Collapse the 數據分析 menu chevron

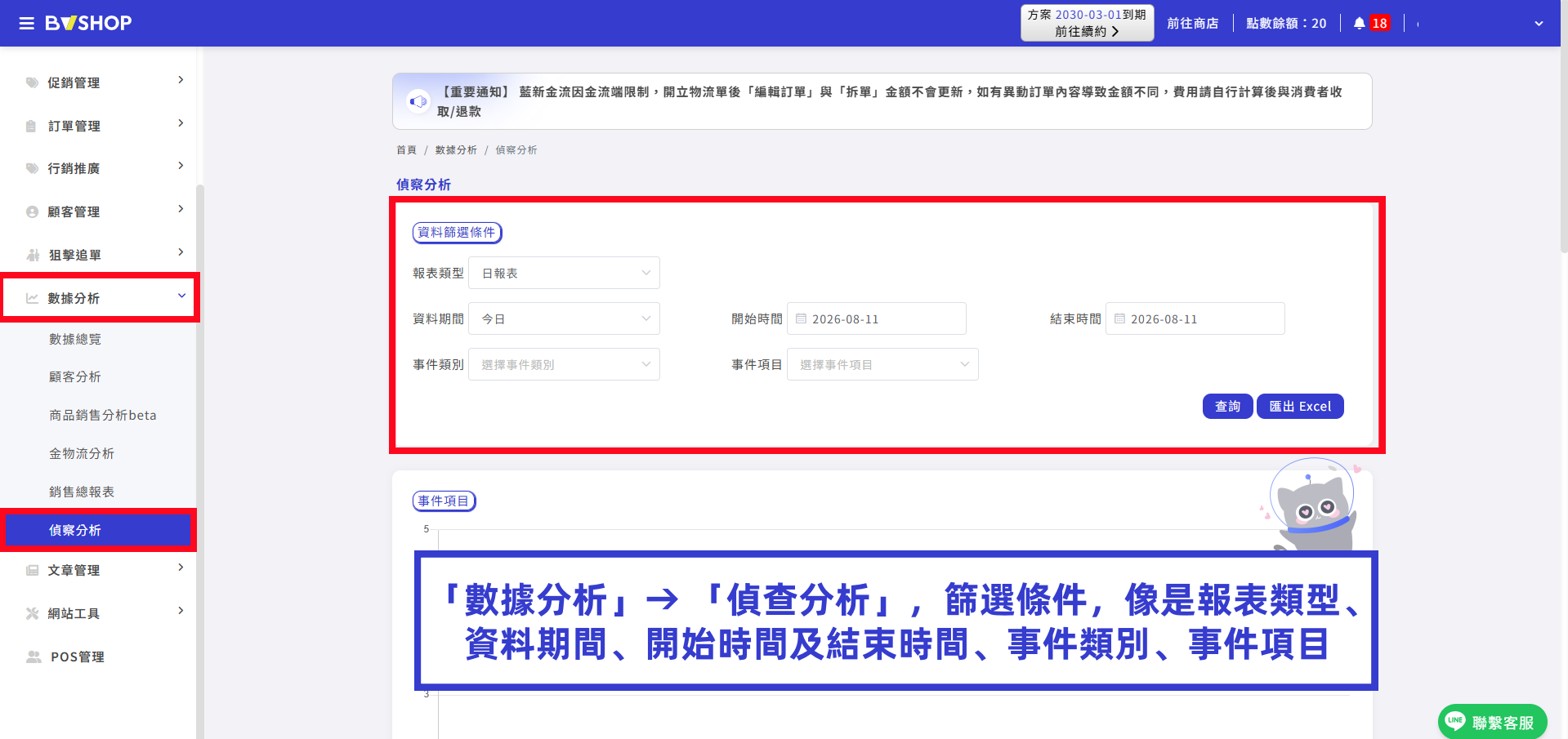(x=181, y=296)
